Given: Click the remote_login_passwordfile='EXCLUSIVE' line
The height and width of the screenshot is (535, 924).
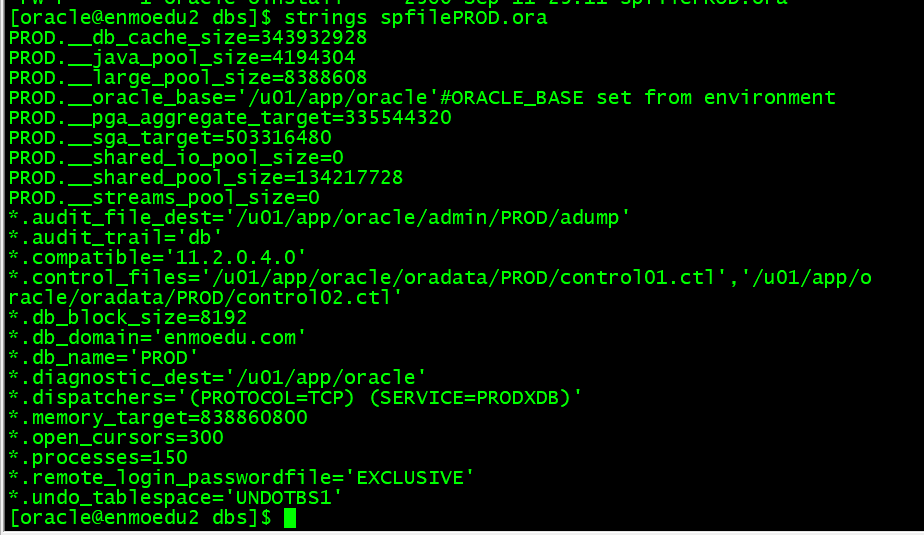Looking at the screenshot, I should (x=242, y=478).
